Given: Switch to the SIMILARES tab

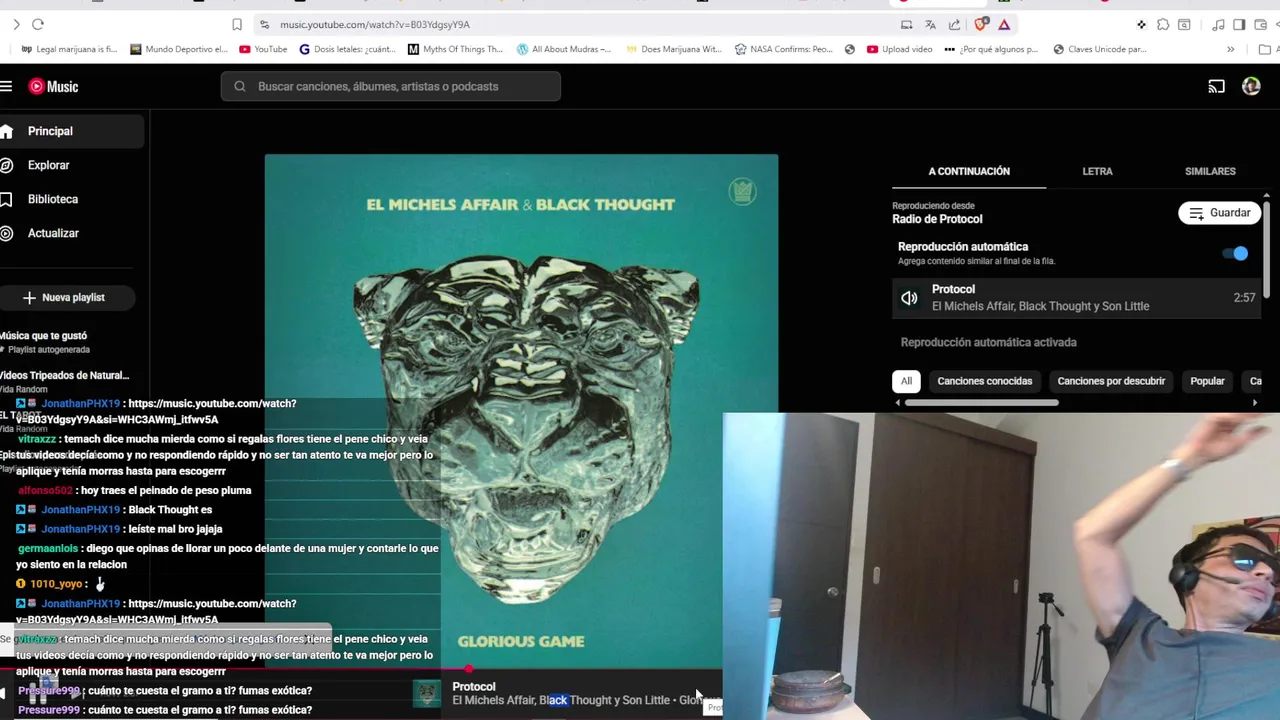Looking at the screenshot, I should click(1210, 171).
